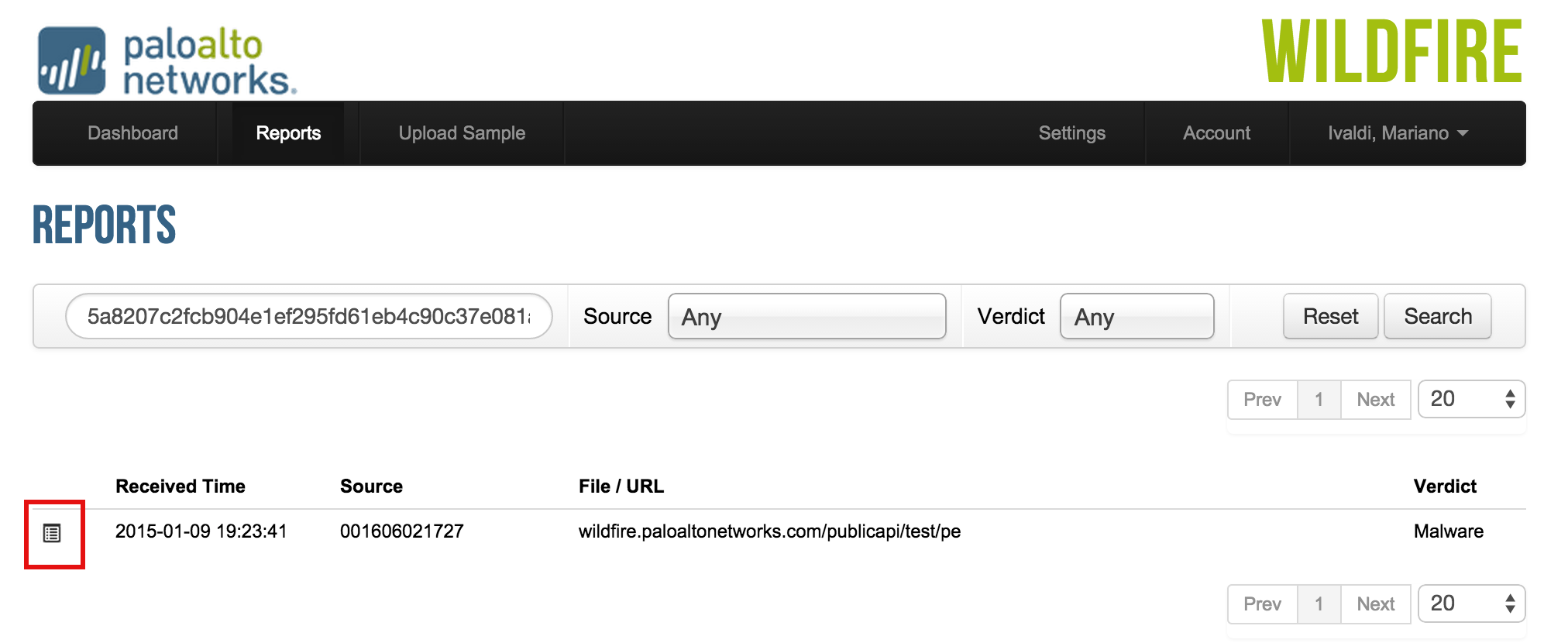Click the top Prev pagination button
This screenshot has width=1568, height=643.
tap(1262, 400)
